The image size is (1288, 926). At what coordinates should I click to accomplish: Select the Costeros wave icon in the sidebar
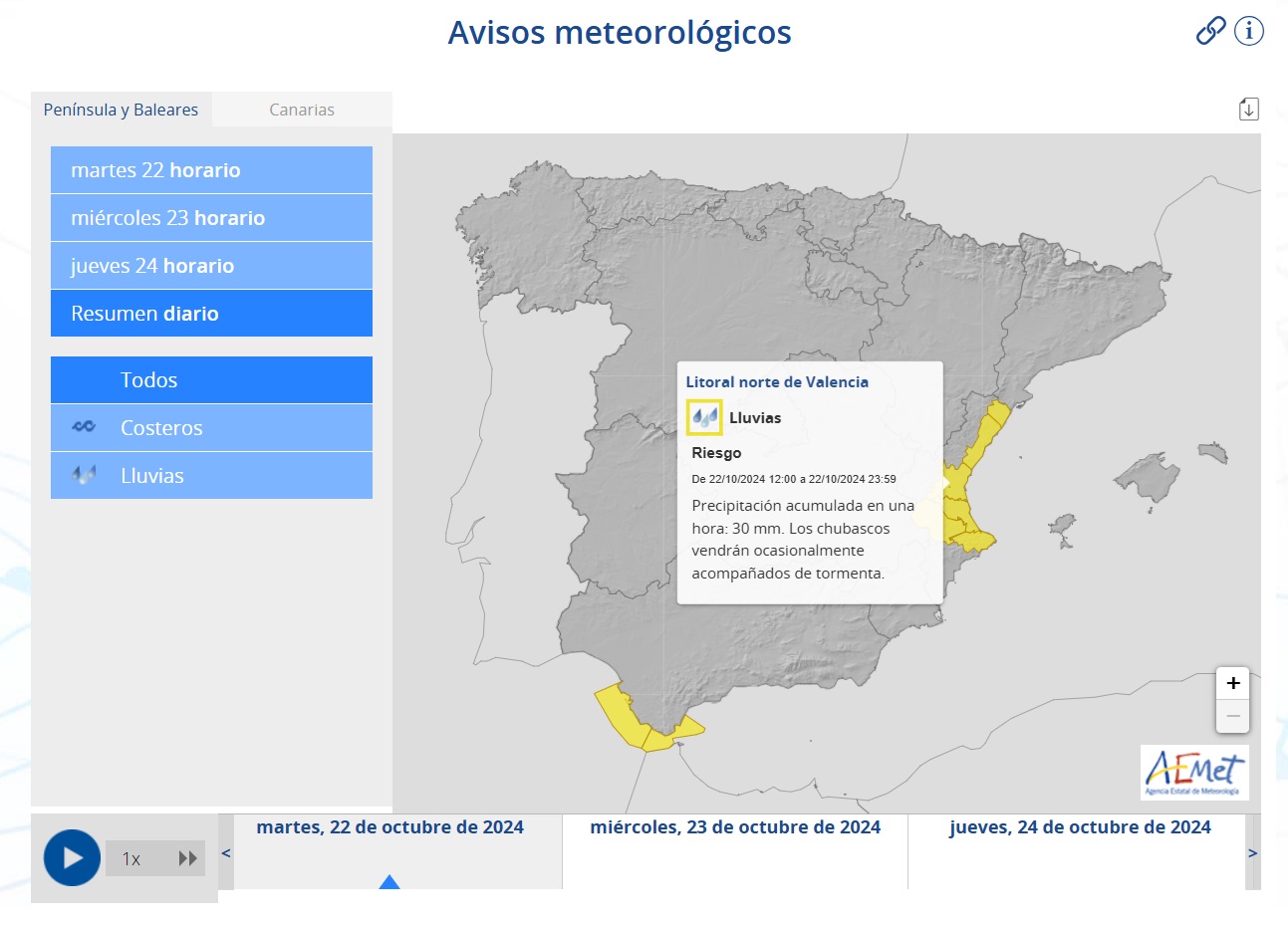click(x=85, y=427)
